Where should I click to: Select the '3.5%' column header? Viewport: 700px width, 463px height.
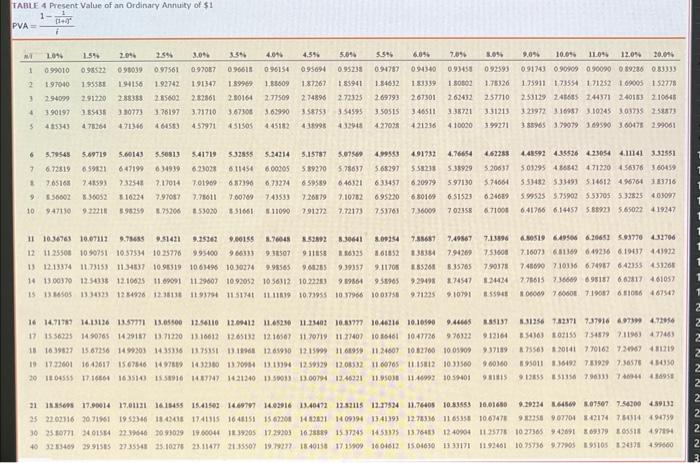coord(238,55)
